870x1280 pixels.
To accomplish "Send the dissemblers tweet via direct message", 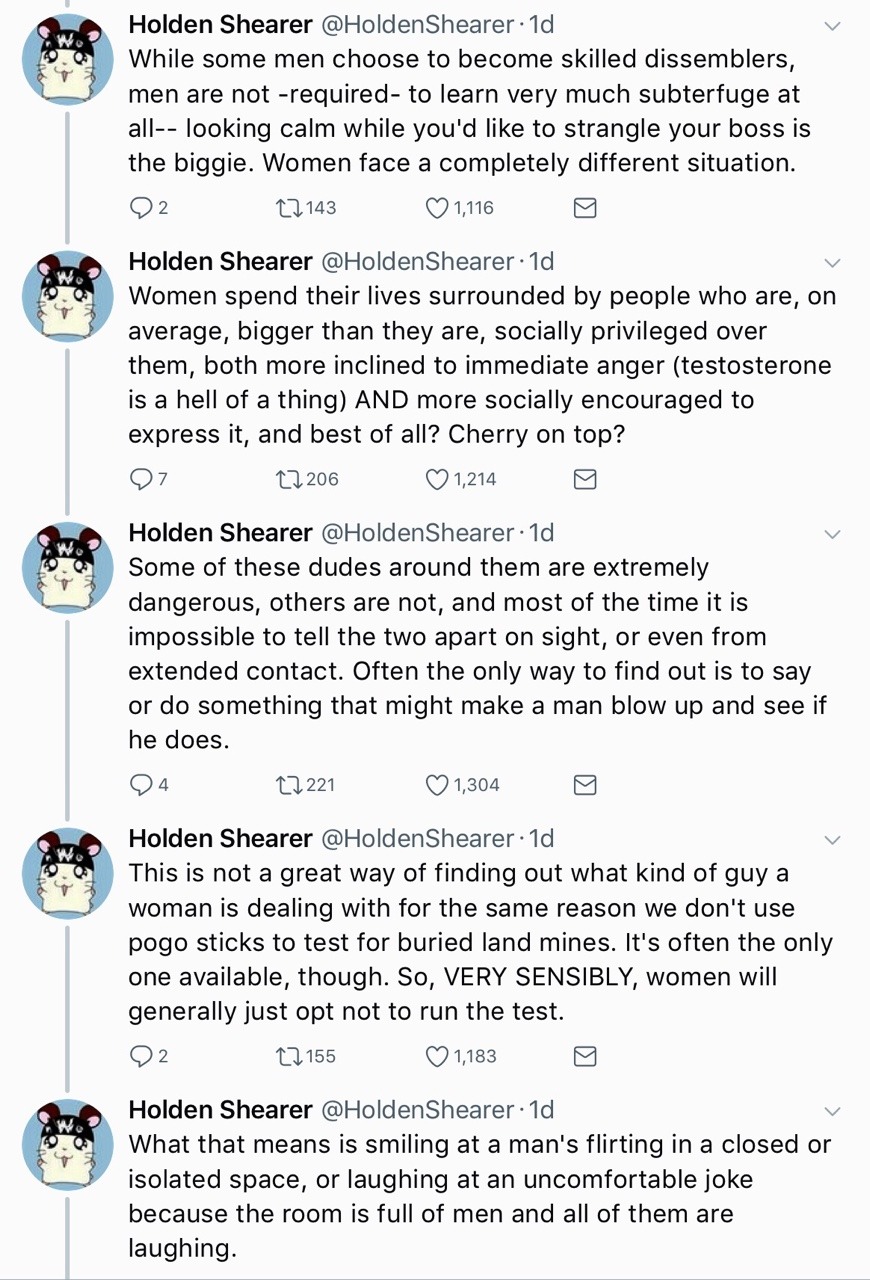I will point(585,208).
